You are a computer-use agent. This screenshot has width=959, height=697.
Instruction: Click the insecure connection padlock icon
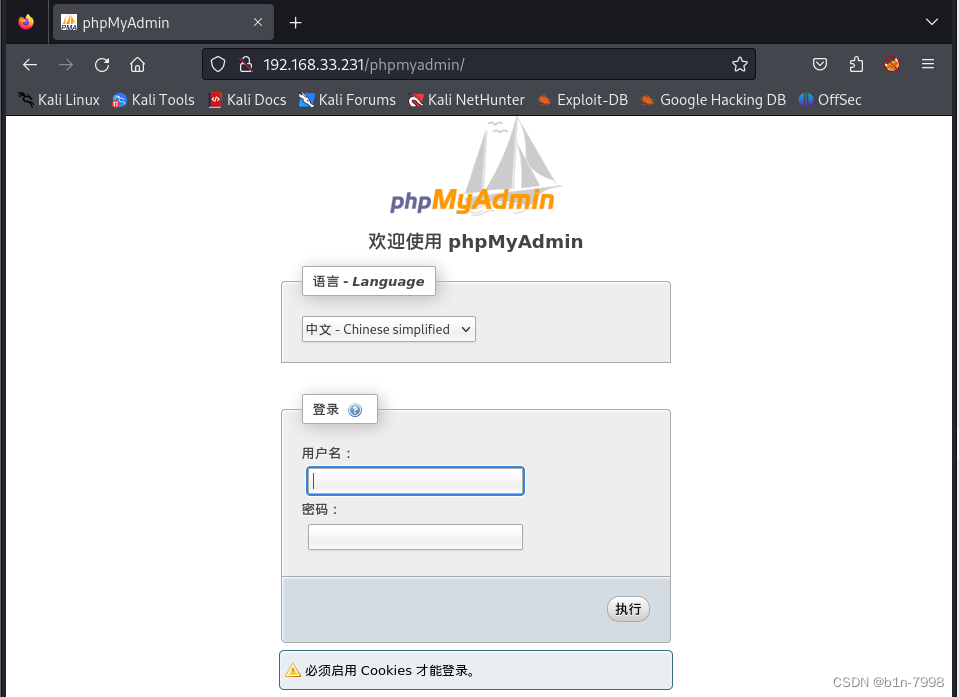(246, 64)
